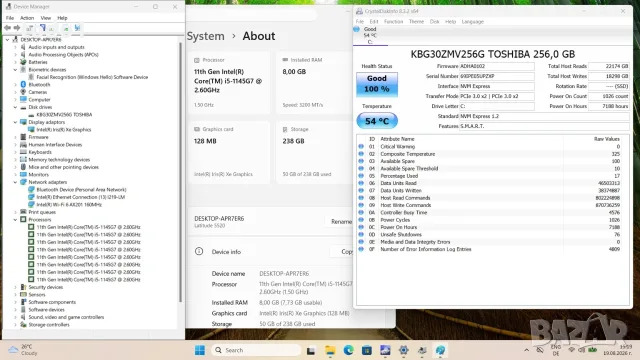Open Microsoft Store from the taskbar
640x360 pixels.
[367, 350]
